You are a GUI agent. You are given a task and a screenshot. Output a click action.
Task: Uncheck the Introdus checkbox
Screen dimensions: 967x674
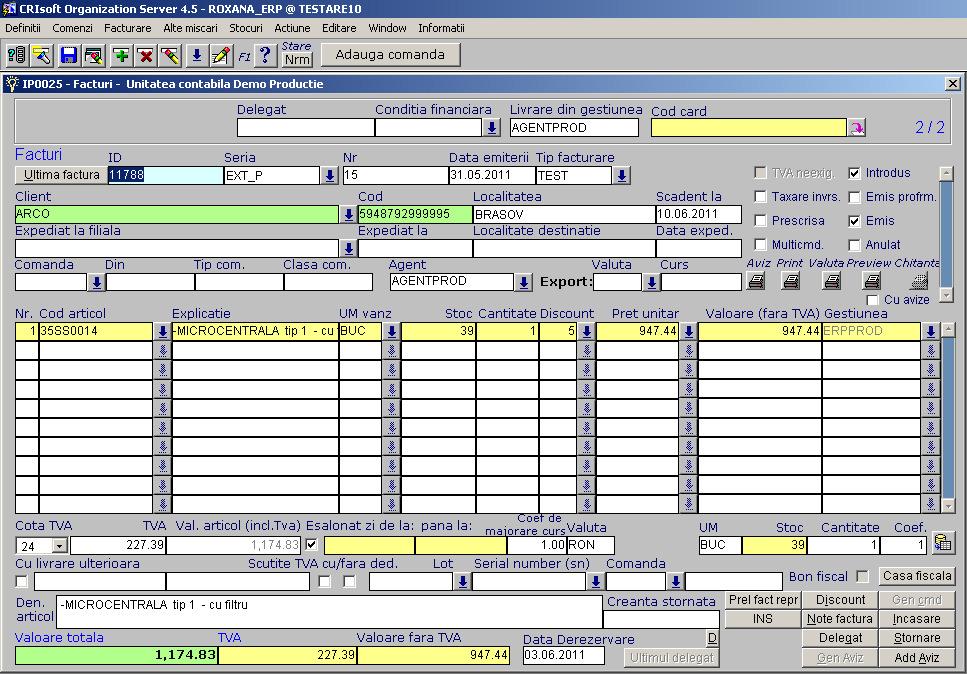click(x=854, y=173)
